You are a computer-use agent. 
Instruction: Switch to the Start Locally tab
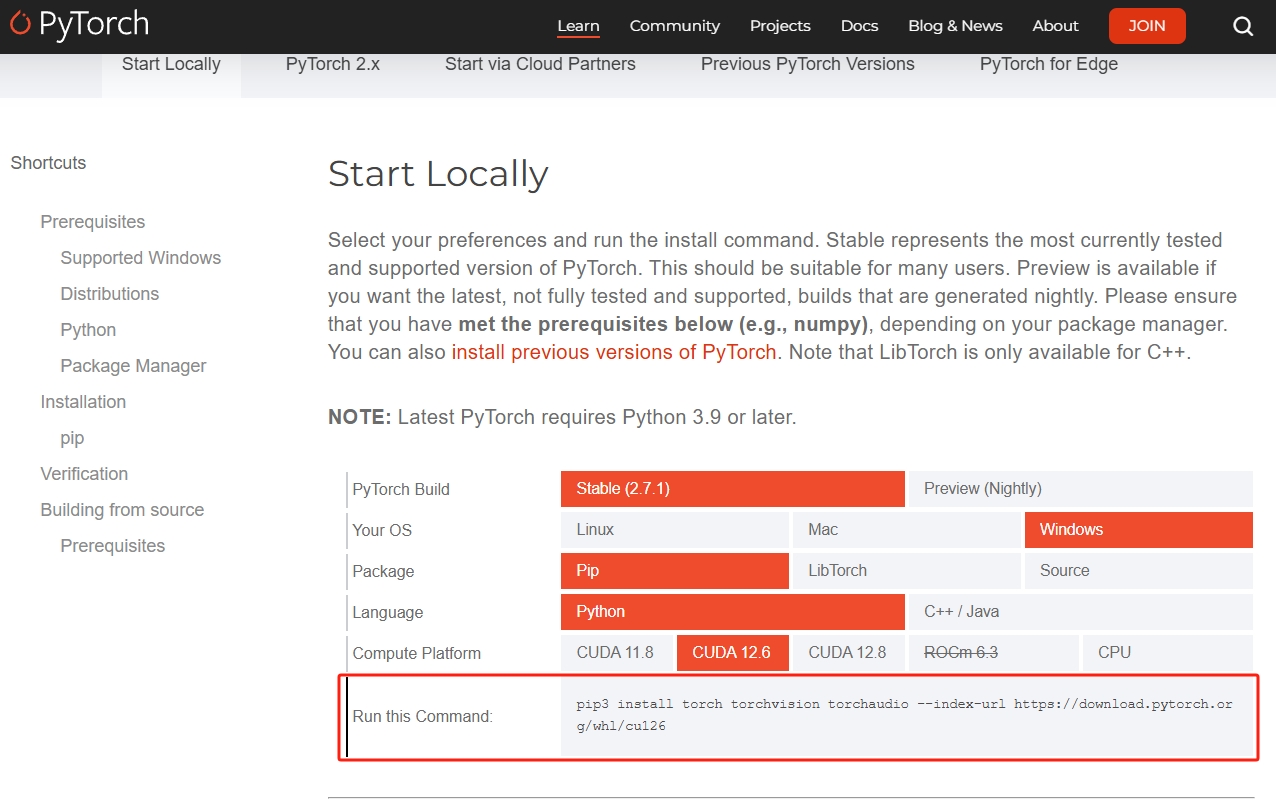(171, 64)
